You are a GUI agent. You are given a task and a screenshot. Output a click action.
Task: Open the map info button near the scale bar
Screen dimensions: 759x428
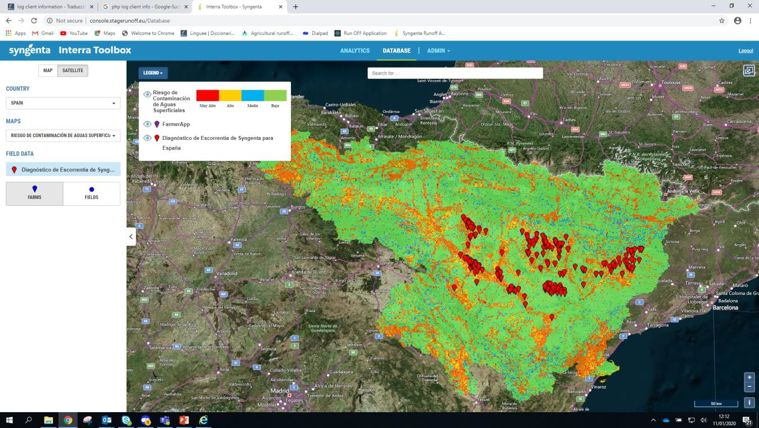749,402
